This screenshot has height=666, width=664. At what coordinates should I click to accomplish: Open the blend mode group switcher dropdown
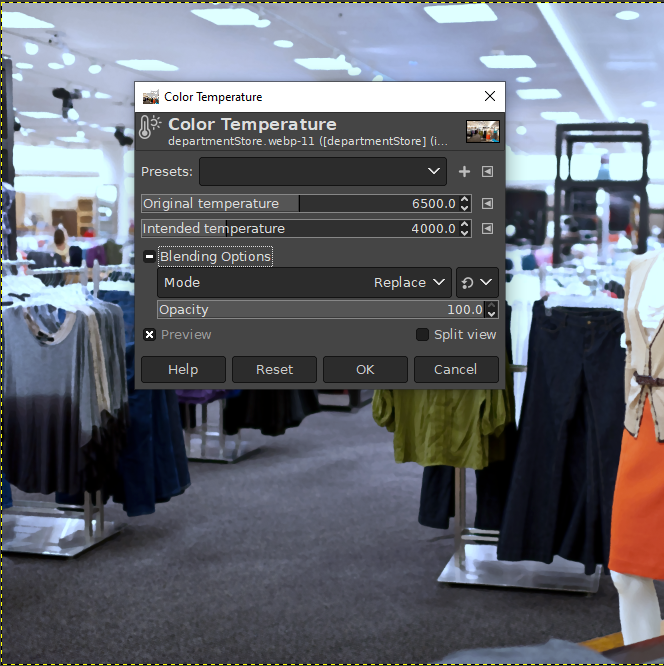point(477,282)
